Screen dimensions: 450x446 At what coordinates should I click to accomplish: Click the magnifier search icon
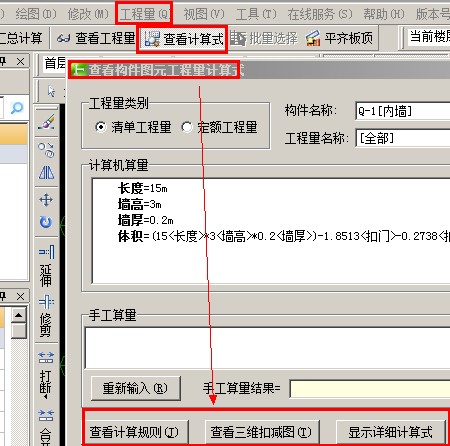17,108
